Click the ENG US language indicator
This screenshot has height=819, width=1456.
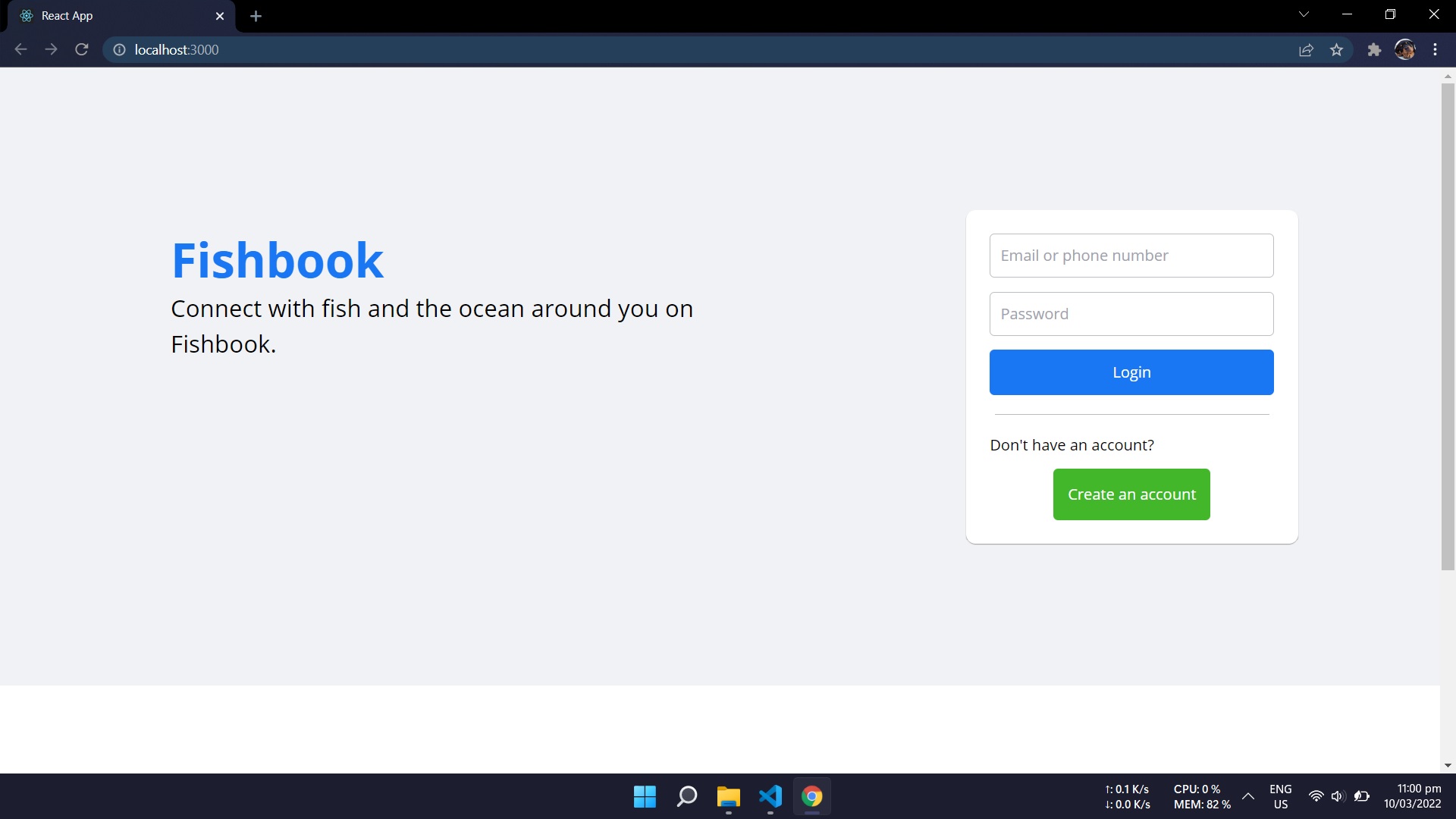[x=1280, y=796]
